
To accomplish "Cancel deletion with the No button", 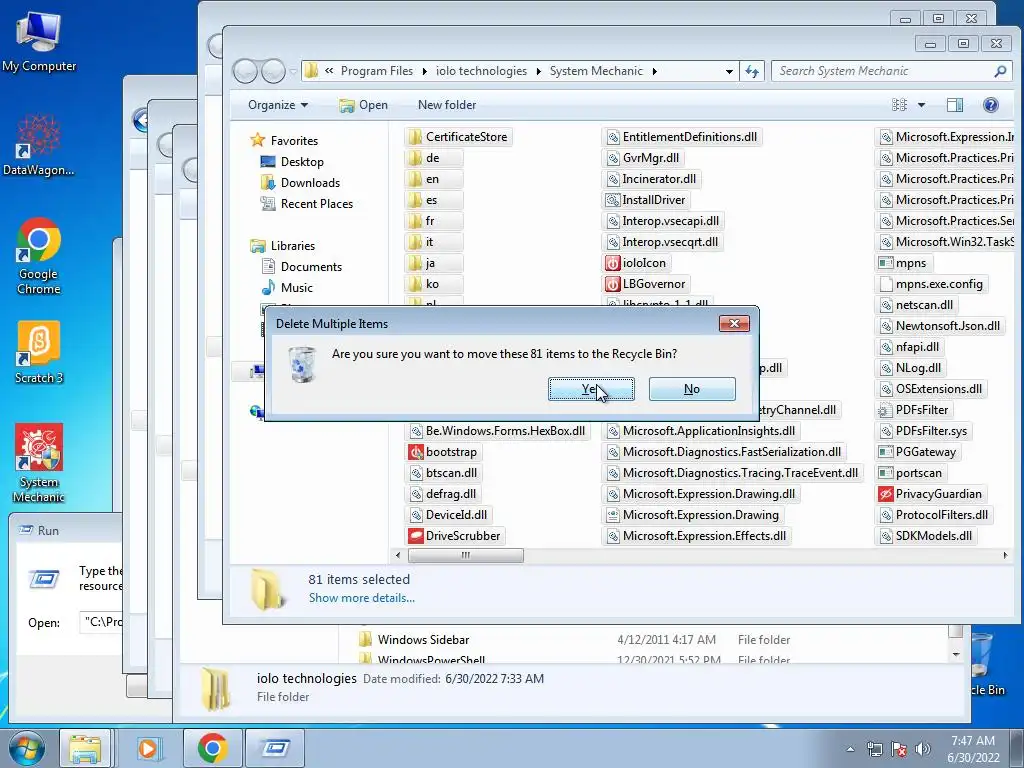I will tap(692, 389).
